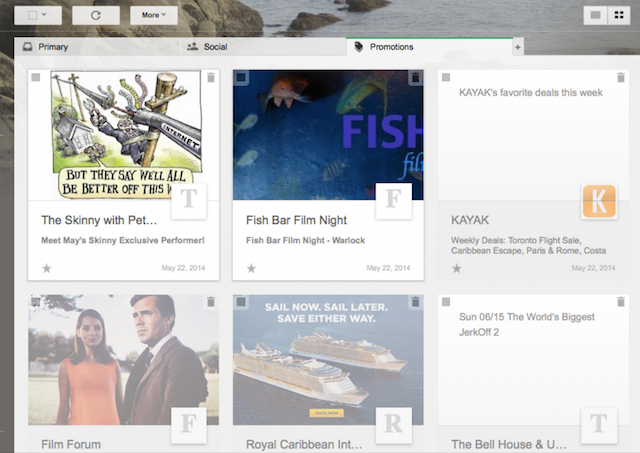The image size is (640, 453).
Task: Open the cruise ships promo image
Action: (328, 360)
